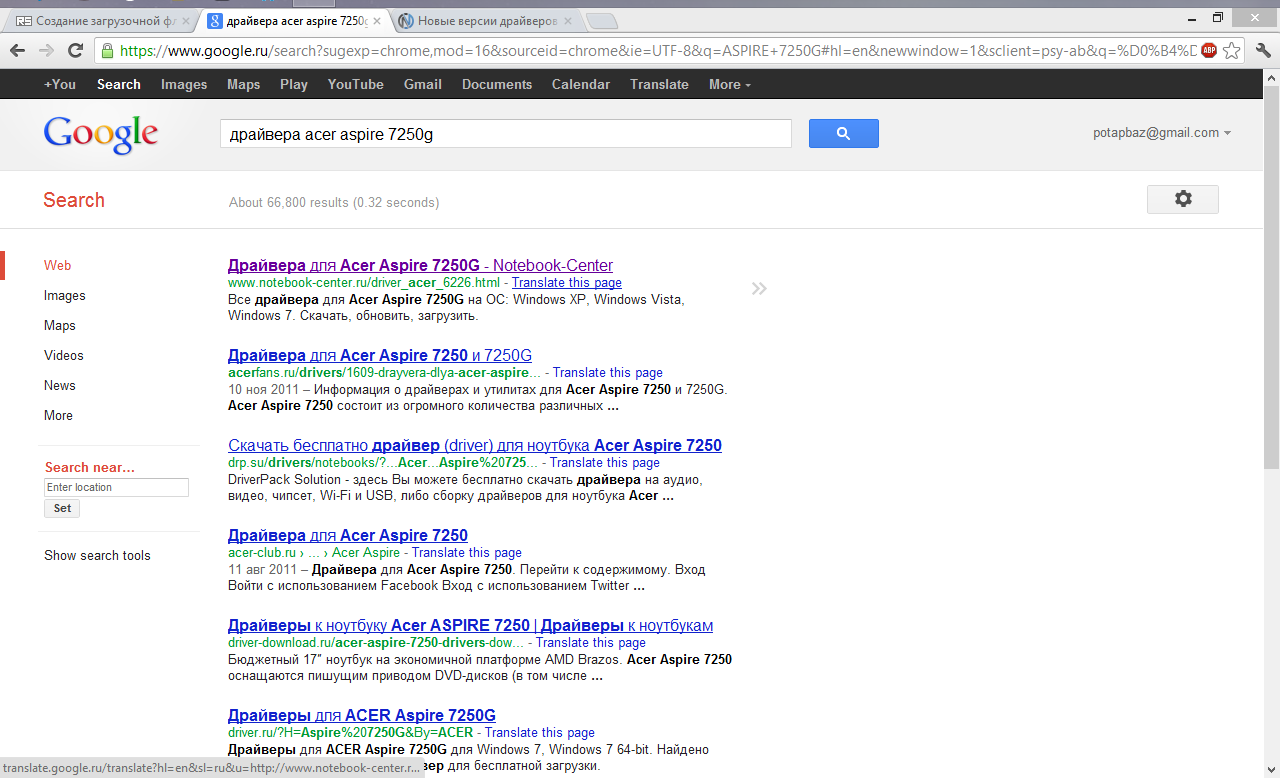Image resolution: width=1280 pixels, height=778 pixels.
Task: Open a new browser tab
Action: tap(600, 20)
